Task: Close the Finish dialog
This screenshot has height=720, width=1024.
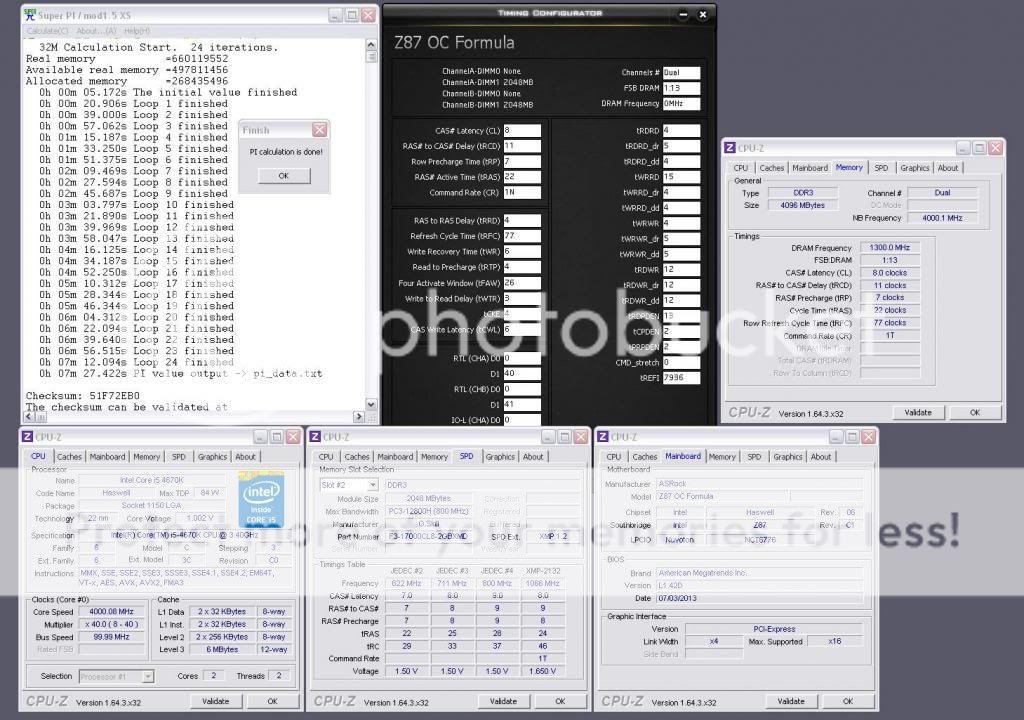Action: coord(319,129)
